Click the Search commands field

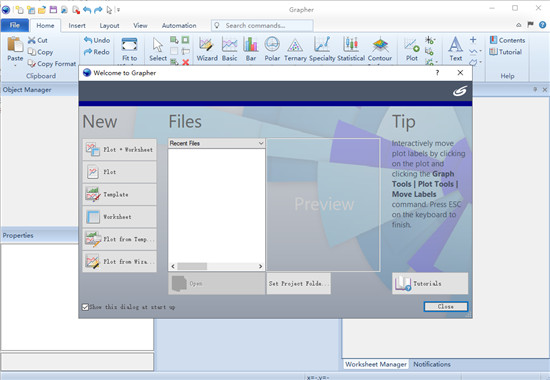(262, 26)
